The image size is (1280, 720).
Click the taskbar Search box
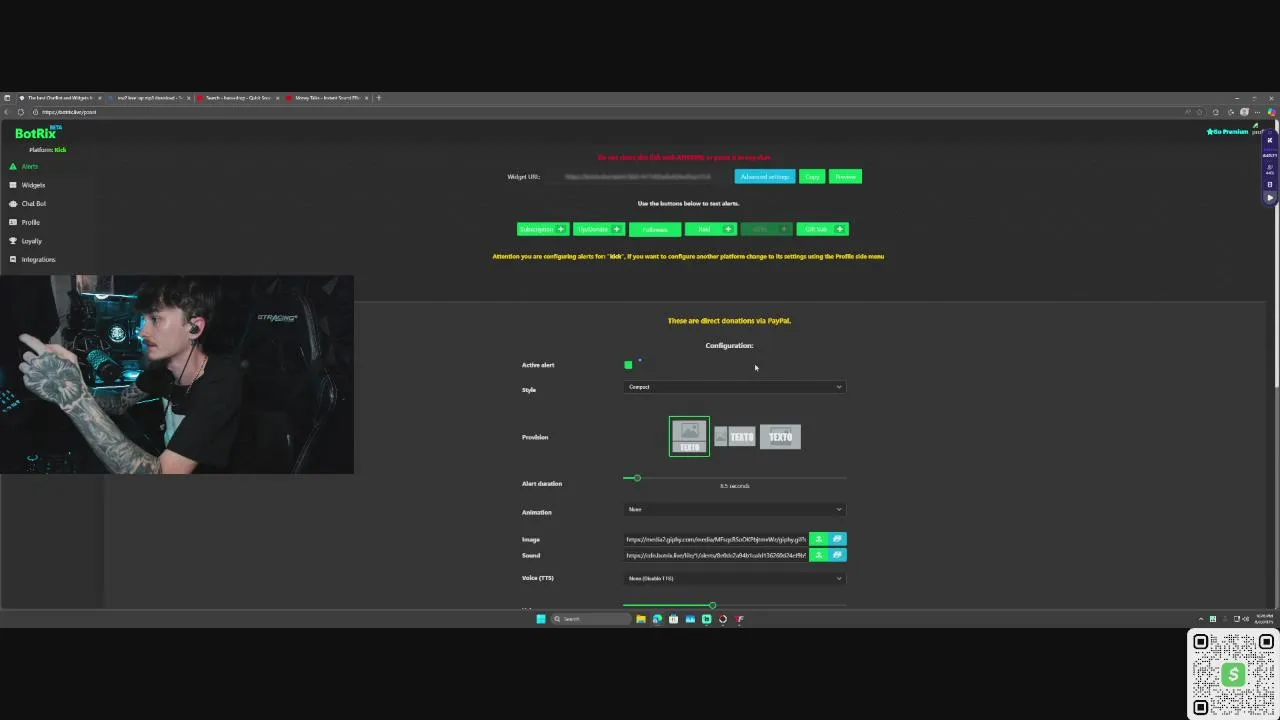(592, 619)
